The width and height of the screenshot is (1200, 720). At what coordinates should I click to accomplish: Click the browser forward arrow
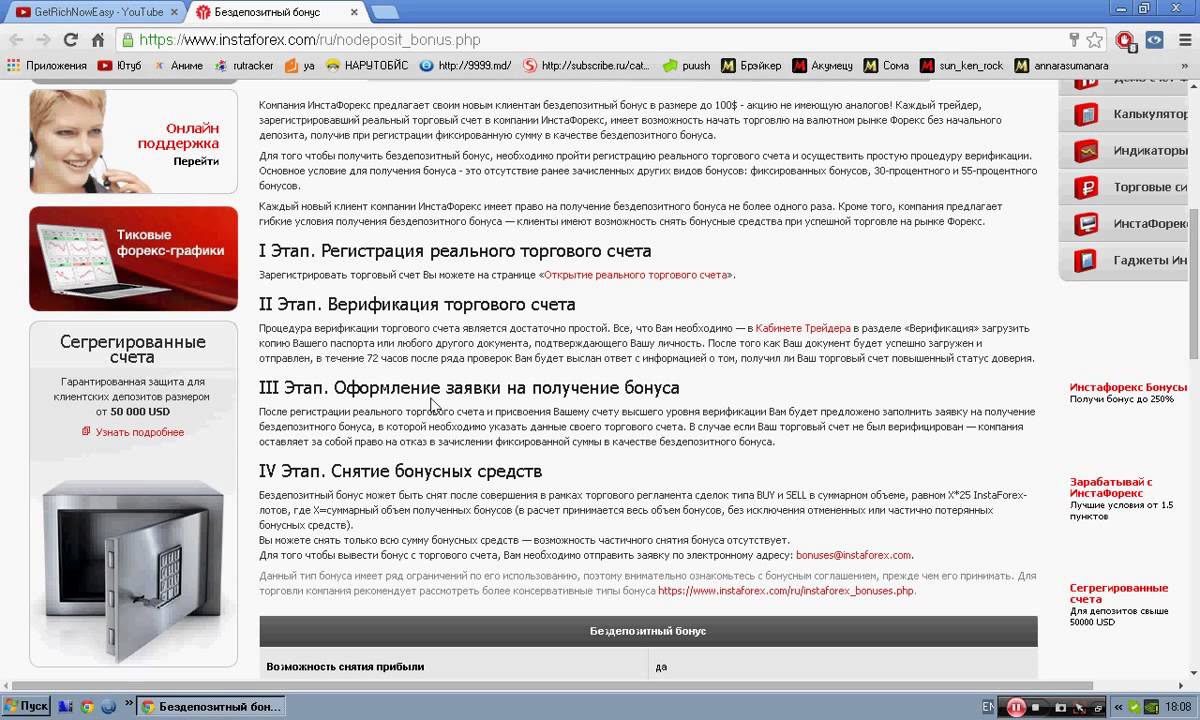click(x=43, y=40)
